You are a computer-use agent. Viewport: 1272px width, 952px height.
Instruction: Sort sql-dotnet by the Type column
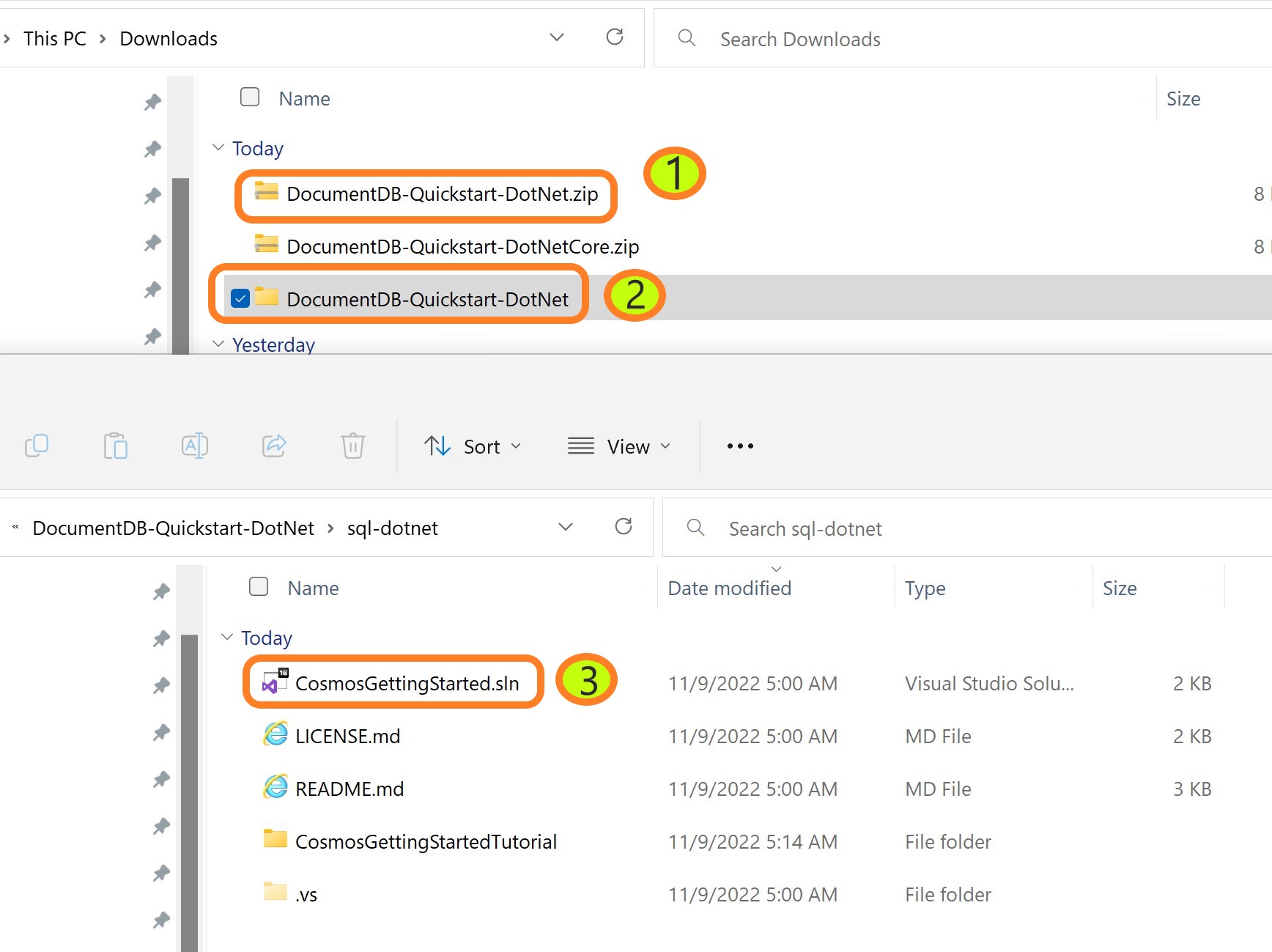[x=925, y=588]
